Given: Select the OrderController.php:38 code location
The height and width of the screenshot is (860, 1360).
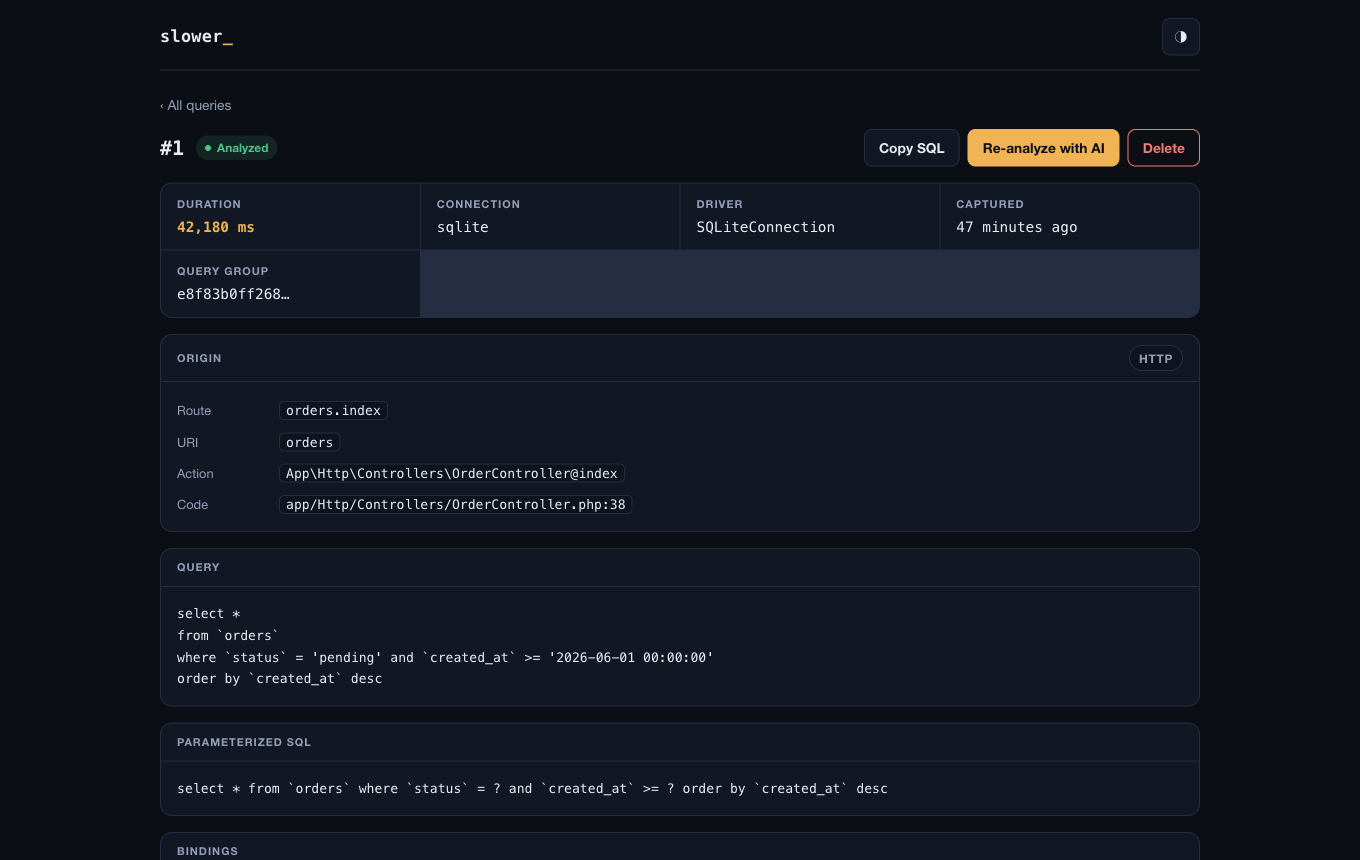Looking at the screenshot, I should point(455,505).
